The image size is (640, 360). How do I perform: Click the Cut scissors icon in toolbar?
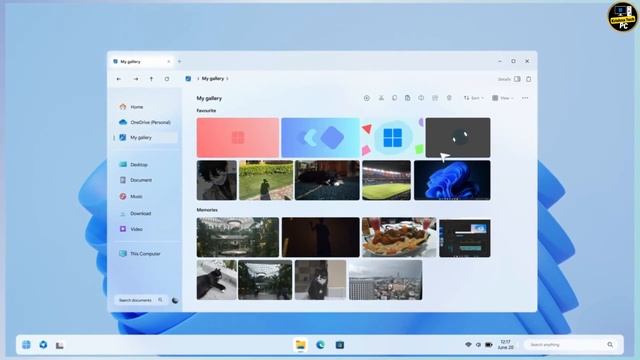pyautogui.click(x=381, y=98)
